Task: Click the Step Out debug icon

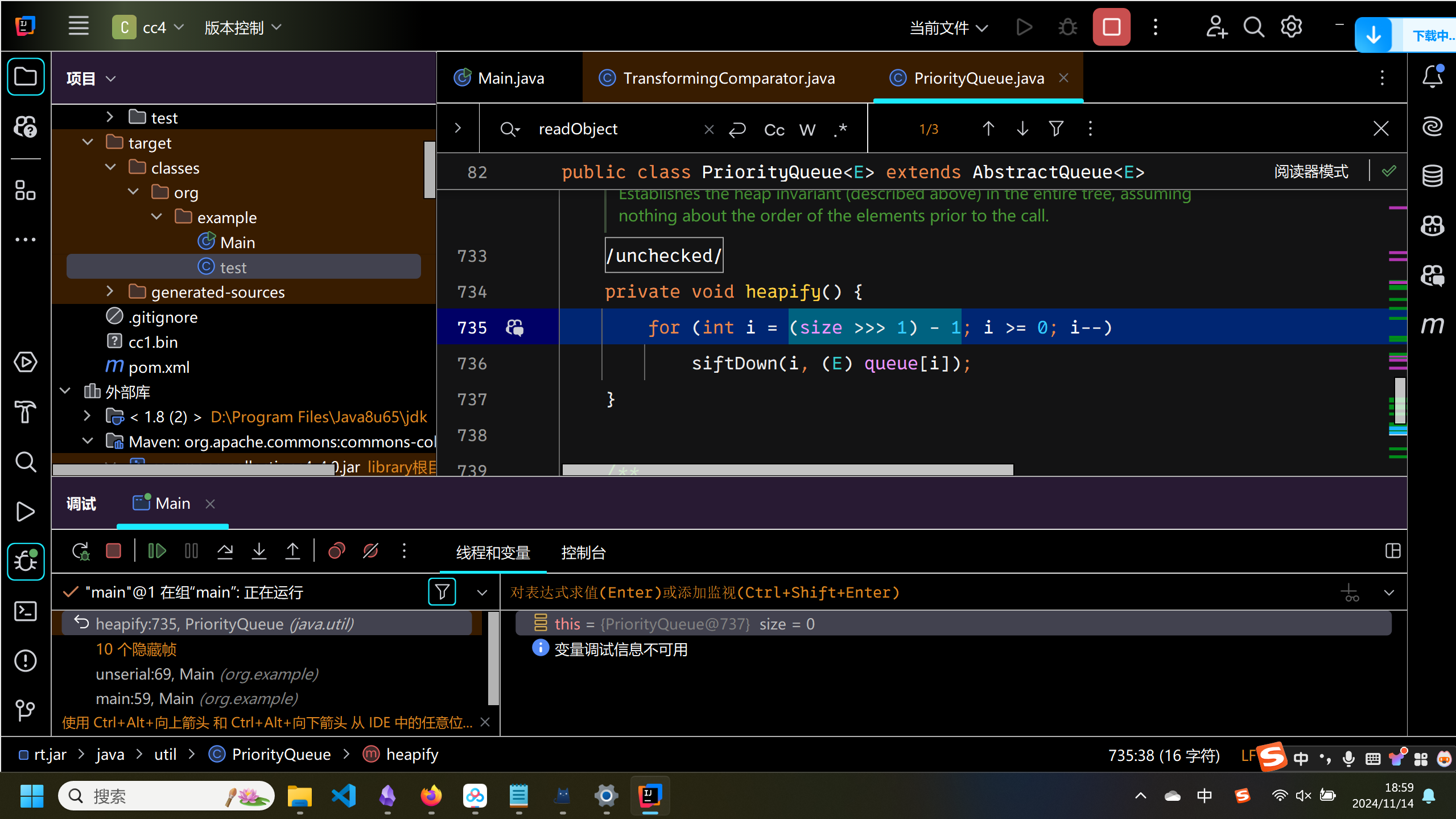Action: pos(292,551)
